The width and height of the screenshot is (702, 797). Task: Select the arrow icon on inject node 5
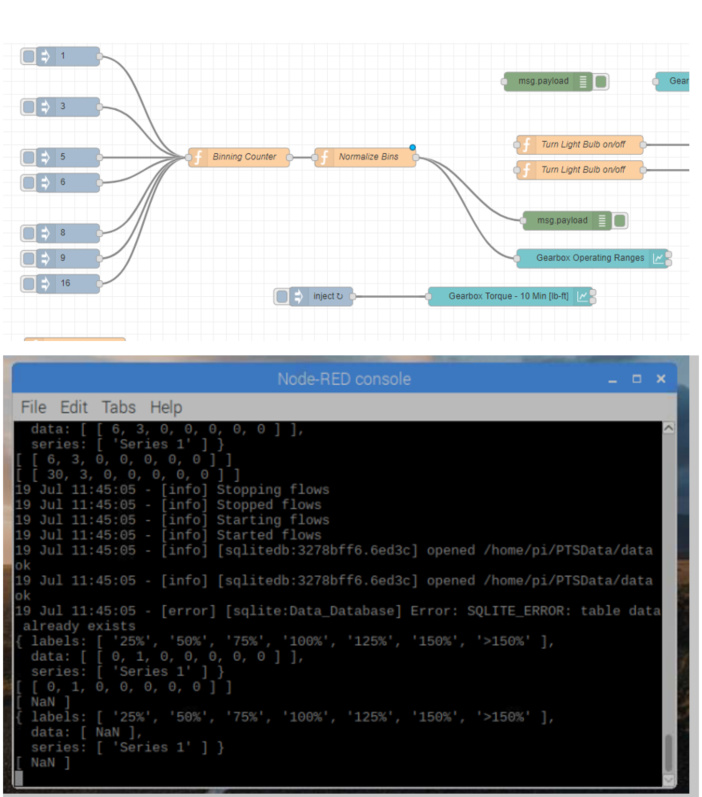45,157
